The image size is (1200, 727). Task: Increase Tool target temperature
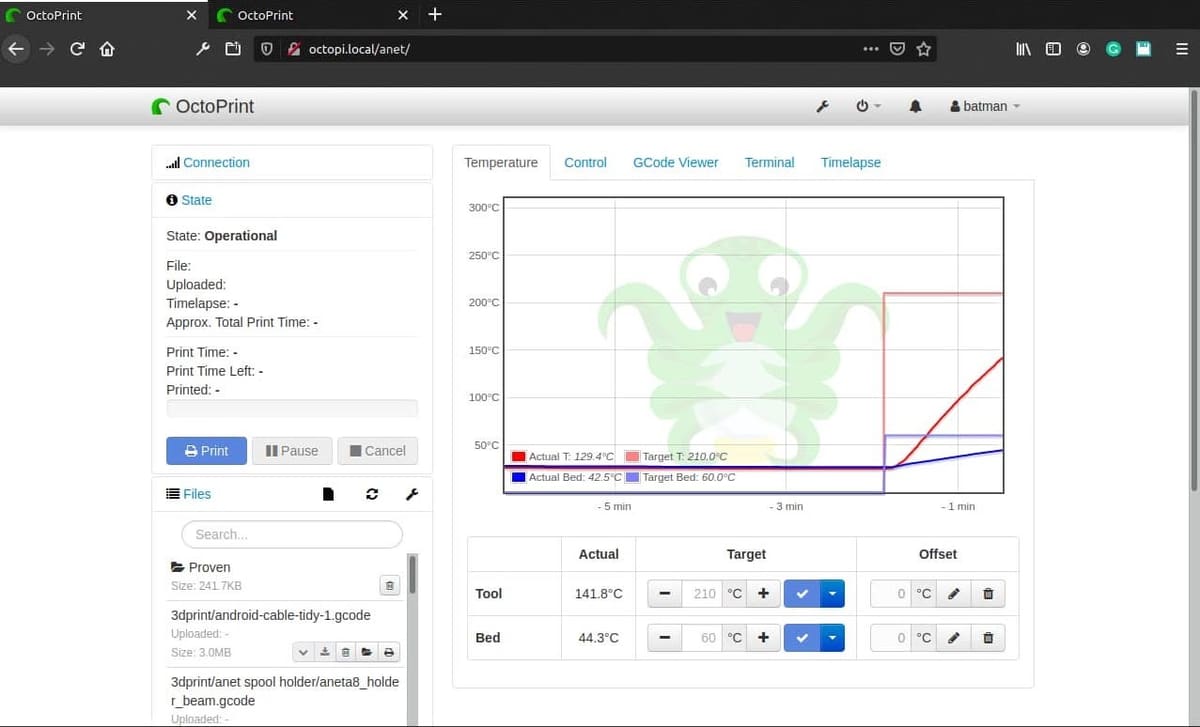pyautogui.click(x=763, y=594)
